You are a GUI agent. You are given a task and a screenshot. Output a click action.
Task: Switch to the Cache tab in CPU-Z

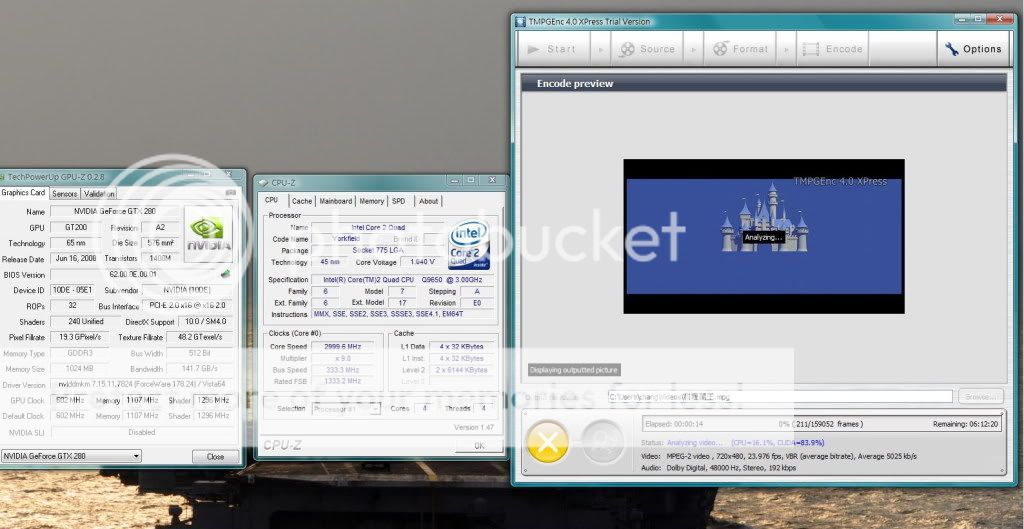302,201
